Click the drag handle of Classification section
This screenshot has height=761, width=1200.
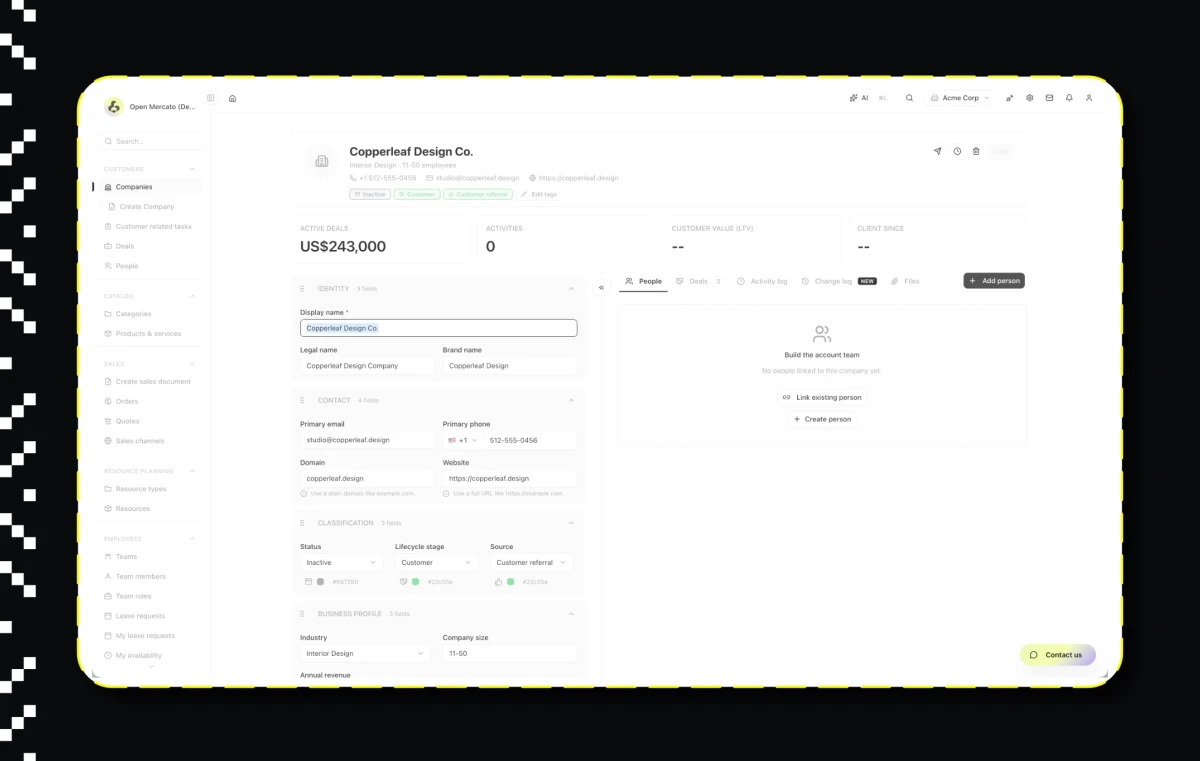pos(302,523)
